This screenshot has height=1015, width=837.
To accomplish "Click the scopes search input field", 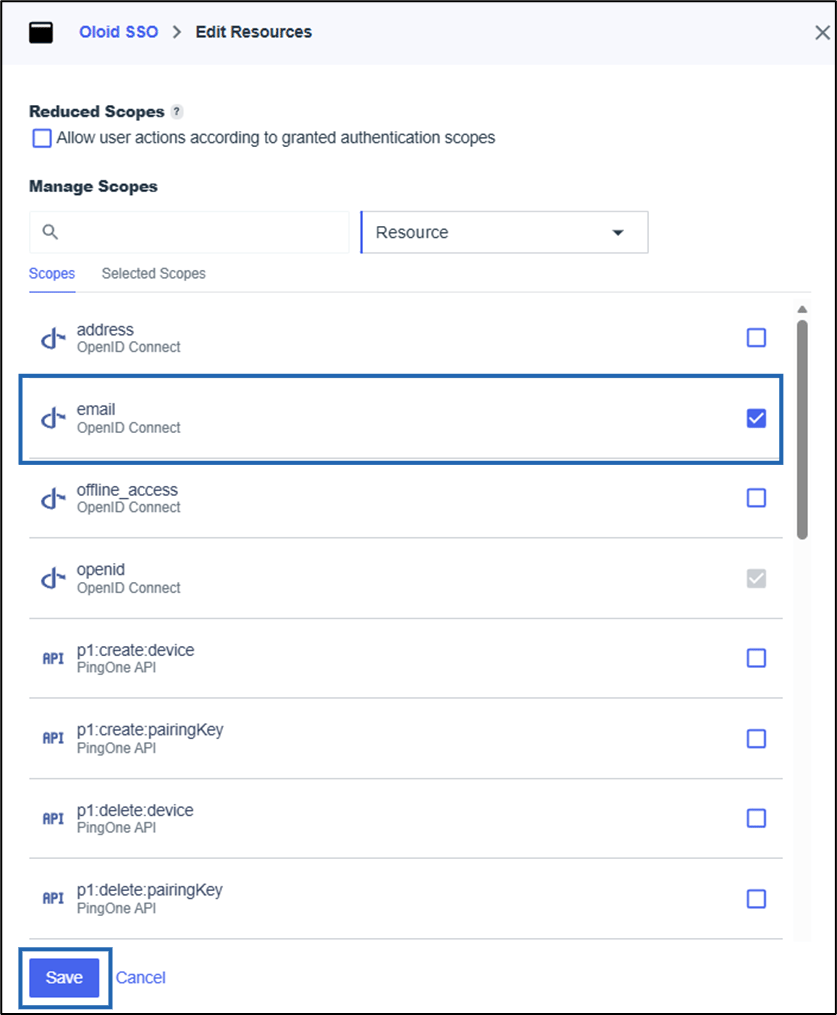I will pos(189,232).
